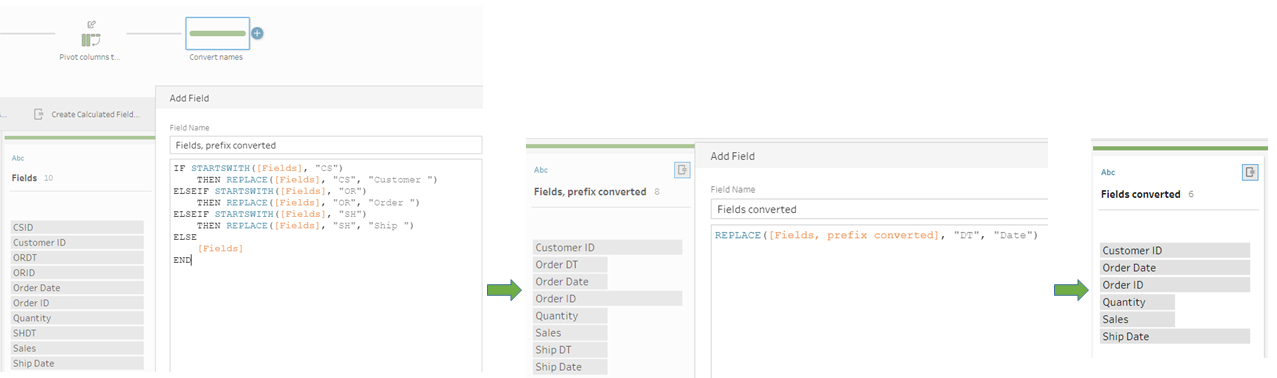This screenshot has height=378, width=1277.
Task: Edit the Field Name 'Fields, prefix converted'
Action: [x=325, y=145]
